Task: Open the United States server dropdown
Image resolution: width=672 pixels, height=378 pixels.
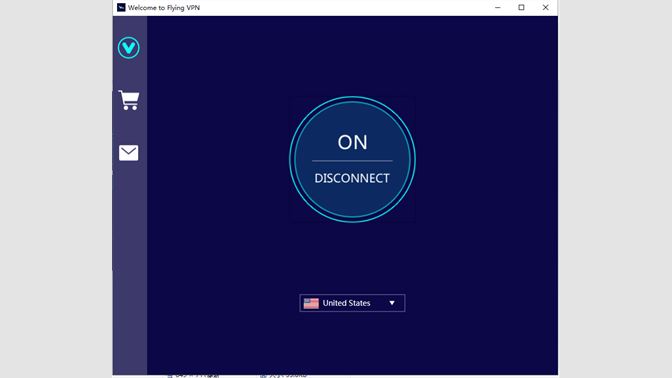Action: coord(352,303)
